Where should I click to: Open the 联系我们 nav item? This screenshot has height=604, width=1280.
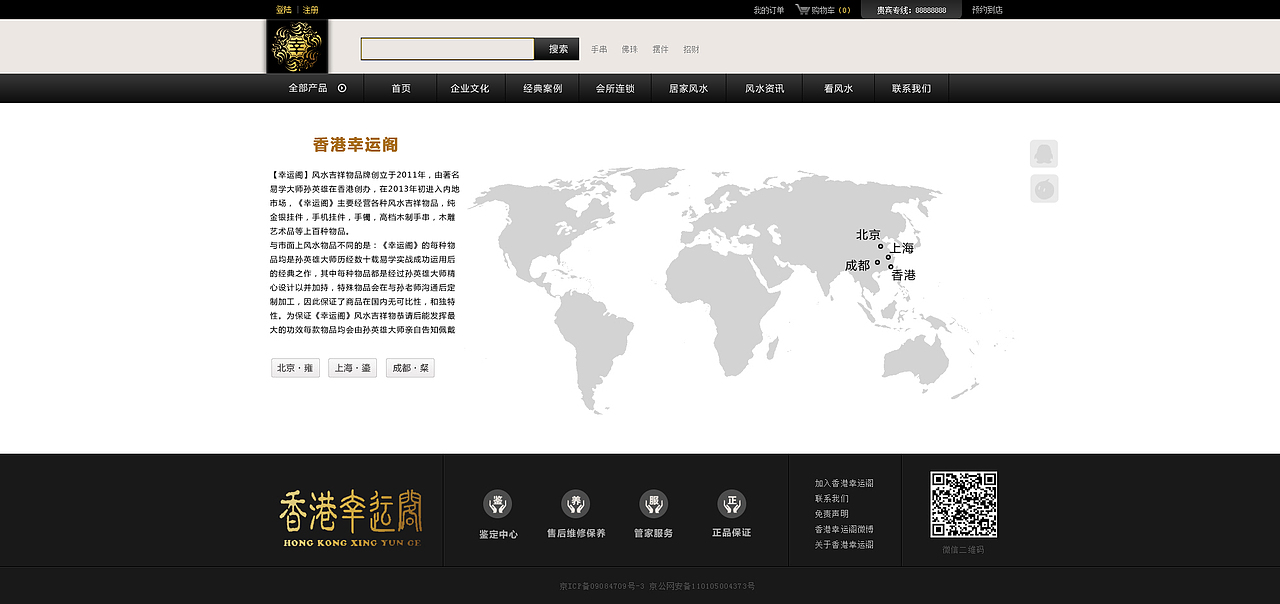click(x=911, y=88)
